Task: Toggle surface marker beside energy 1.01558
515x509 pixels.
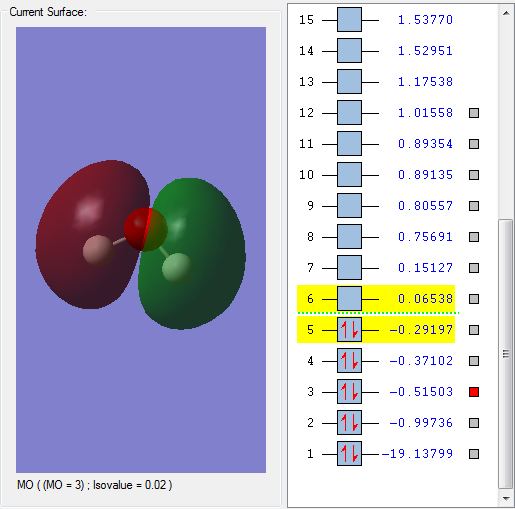Action: [474, 113]
